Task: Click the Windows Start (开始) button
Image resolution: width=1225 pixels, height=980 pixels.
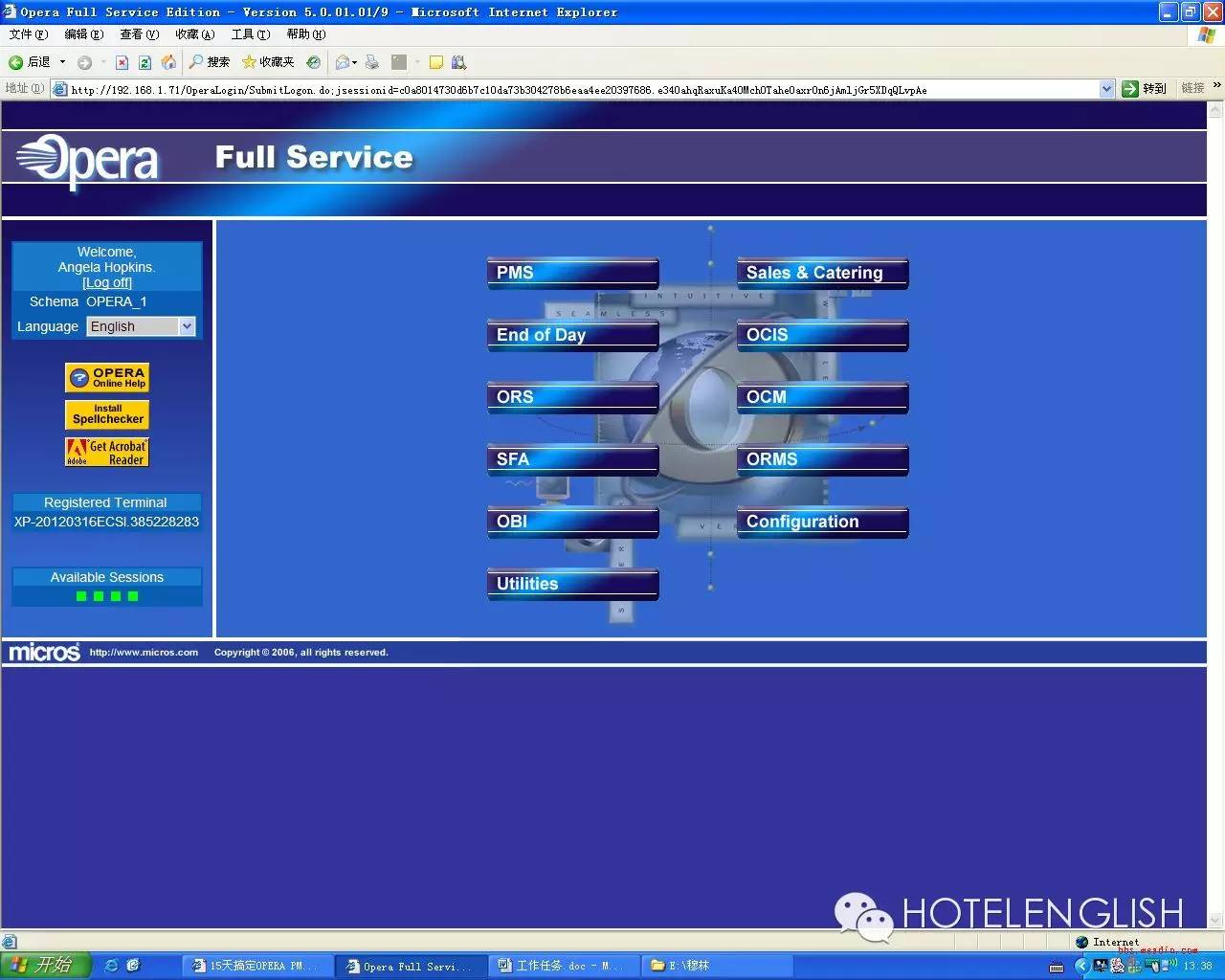Action: [x=45, y=966]
